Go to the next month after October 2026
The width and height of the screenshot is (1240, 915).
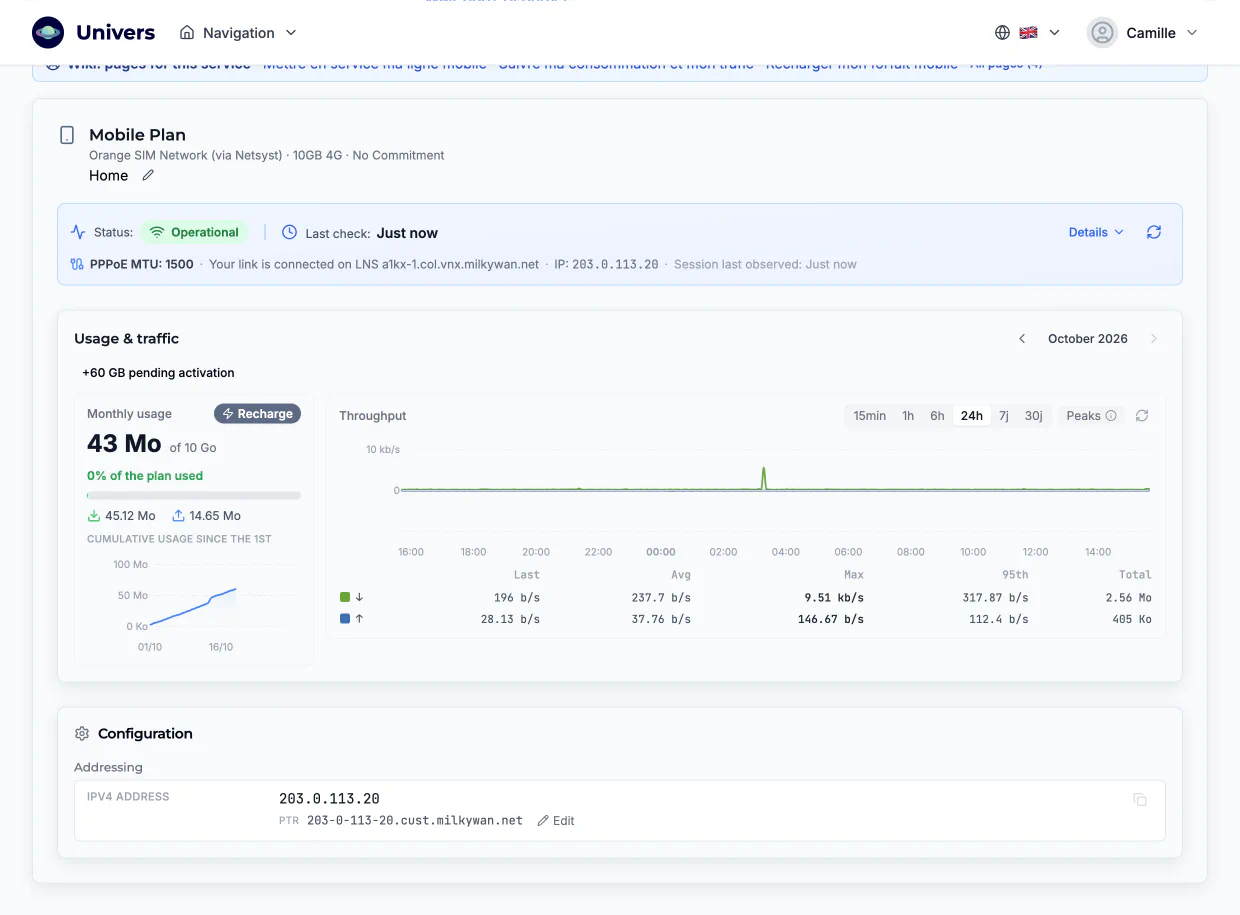coord(1153,339)
